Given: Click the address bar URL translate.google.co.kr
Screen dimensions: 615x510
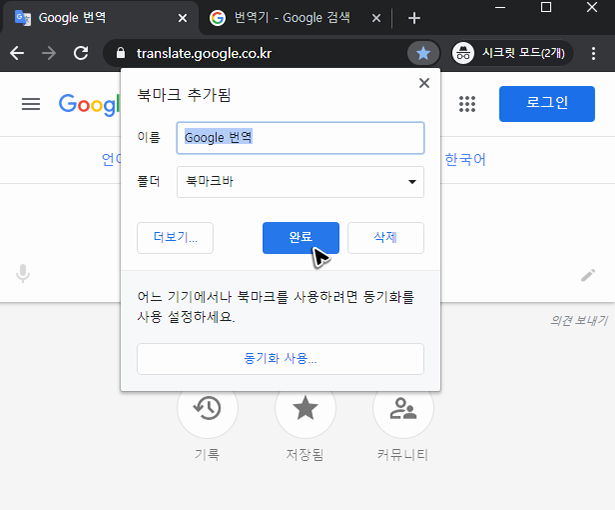Looking at the screenshot, I should coord(204,53).
